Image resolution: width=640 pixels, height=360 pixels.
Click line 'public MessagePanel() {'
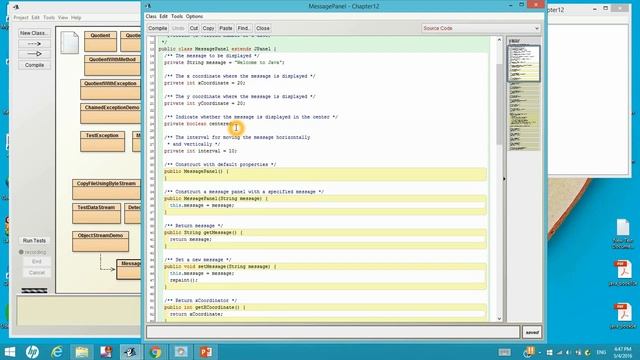(196, 171)
